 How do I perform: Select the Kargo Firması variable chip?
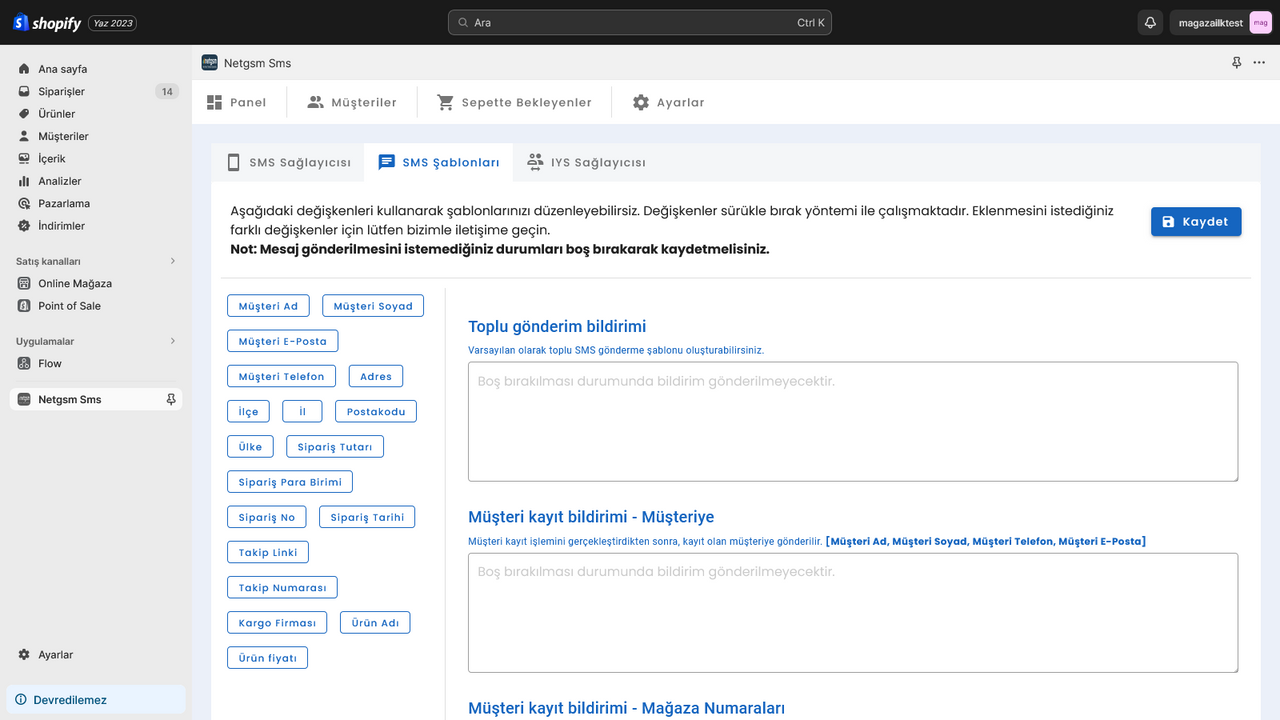[277, 622]
